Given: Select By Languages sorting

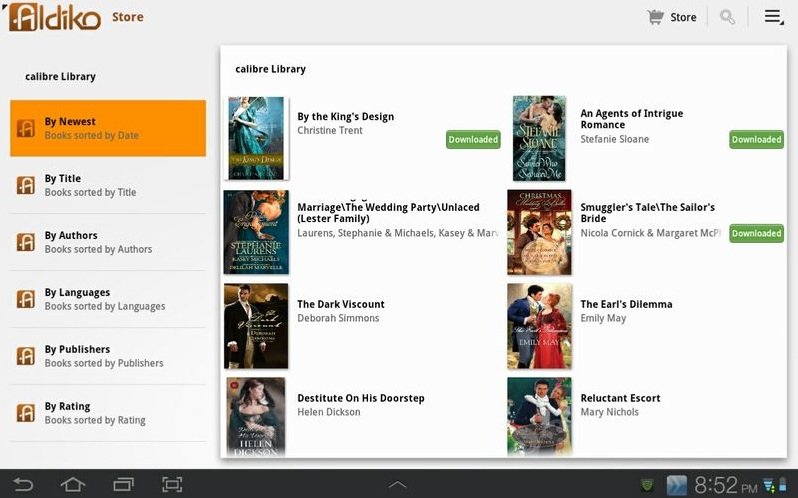Looking at the screenshot, I should 108,299.
